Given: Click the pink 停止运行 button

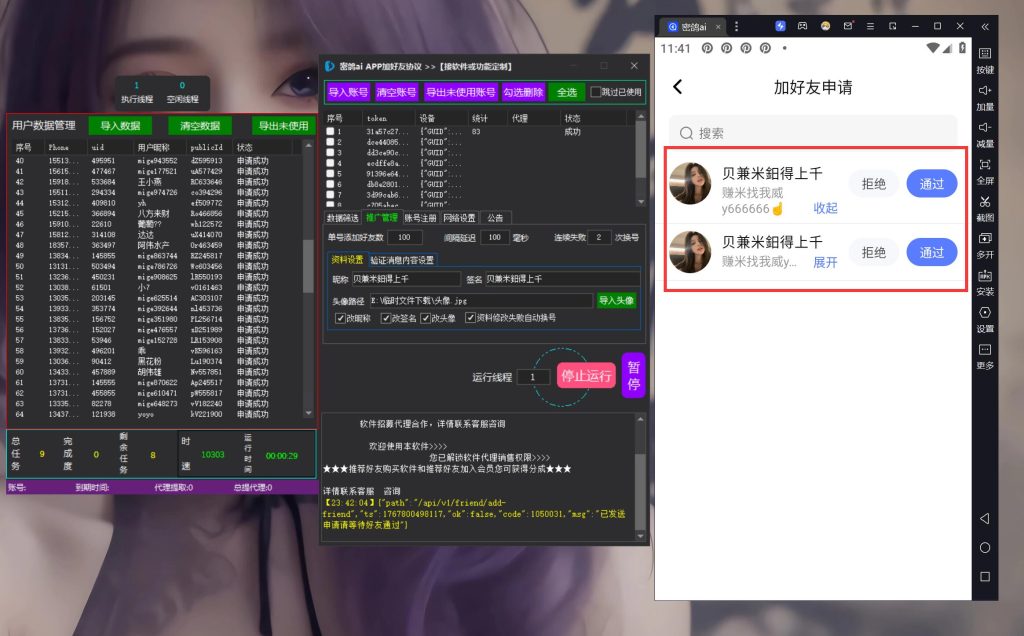Looking at the screenshot, I should click(586, 376).
